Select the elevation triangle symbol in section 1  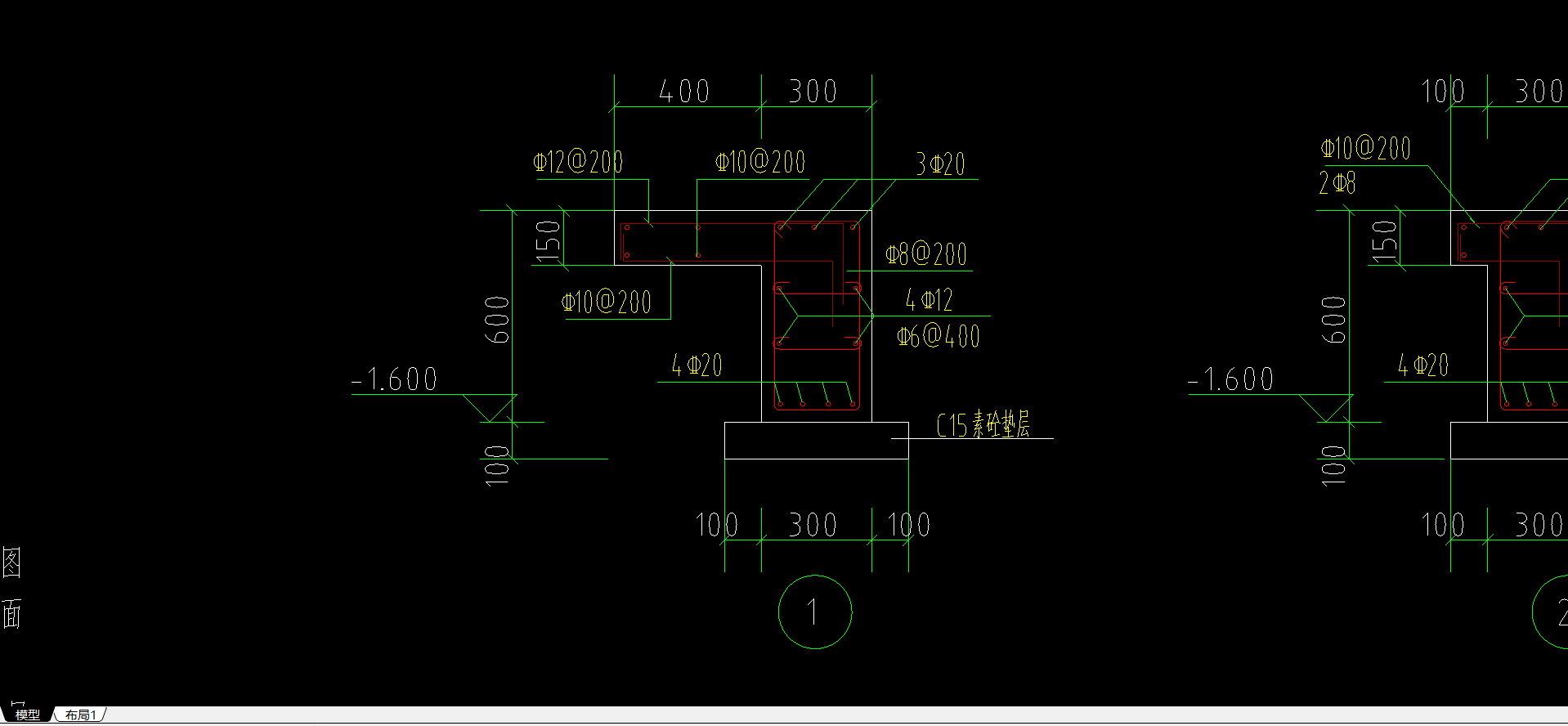[491, 408]
